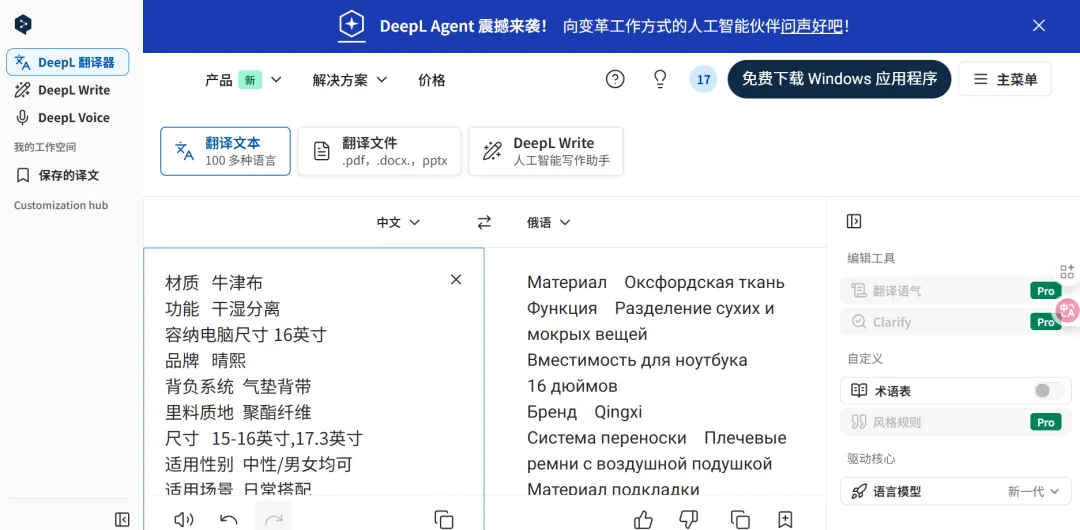Click the 驱动核心 heading
1080x530 pixels.
(871, 459)
